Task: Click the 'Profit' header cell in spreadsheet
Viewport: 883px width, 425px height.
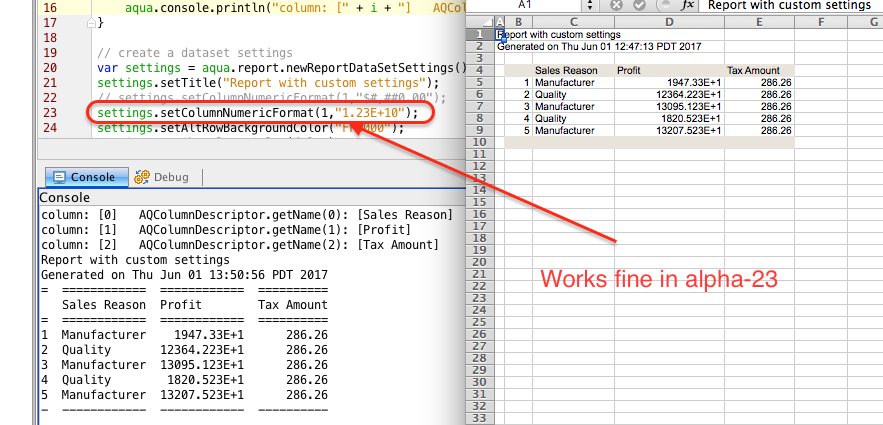Action: (669, 70)
